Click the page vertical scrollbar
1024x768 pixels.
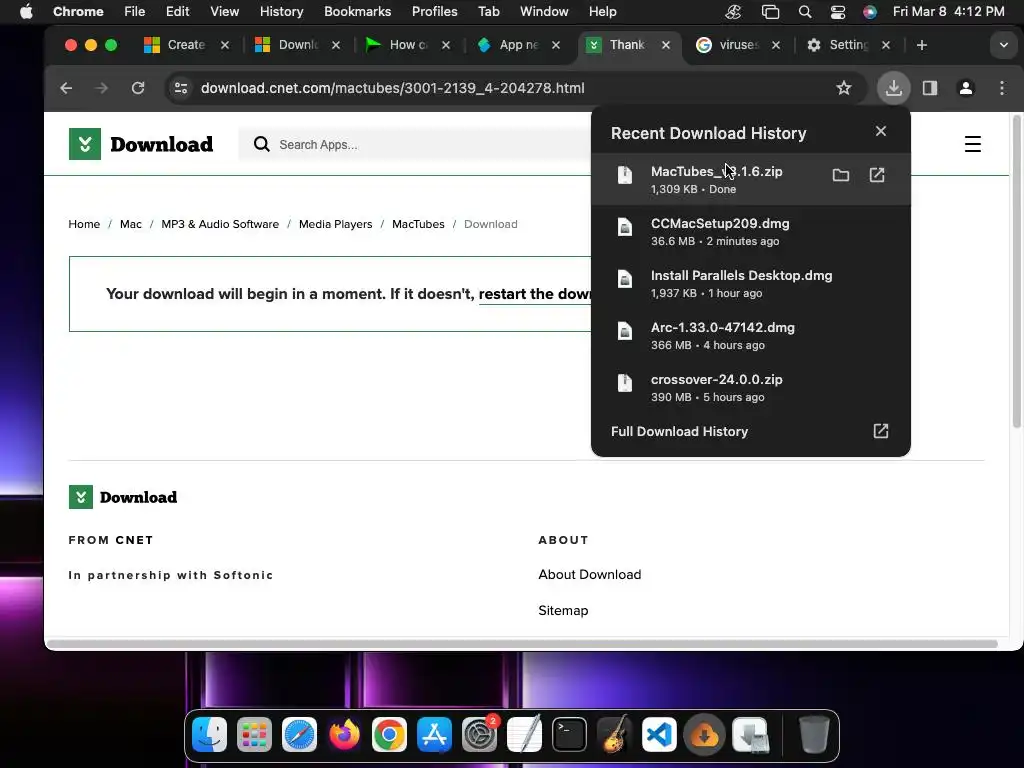(1016, 274)
